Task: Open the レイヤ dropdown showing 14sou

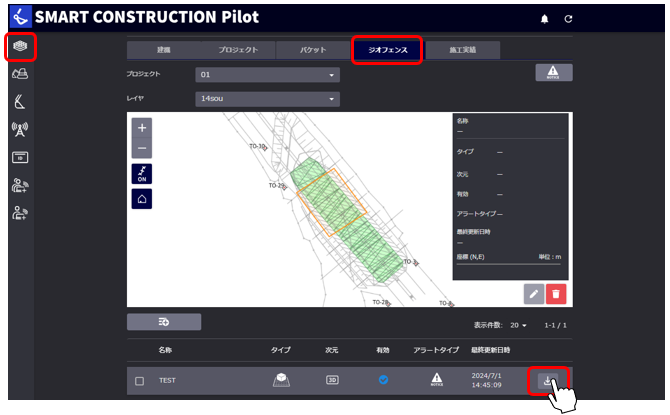Action: (x=267, y=98)
